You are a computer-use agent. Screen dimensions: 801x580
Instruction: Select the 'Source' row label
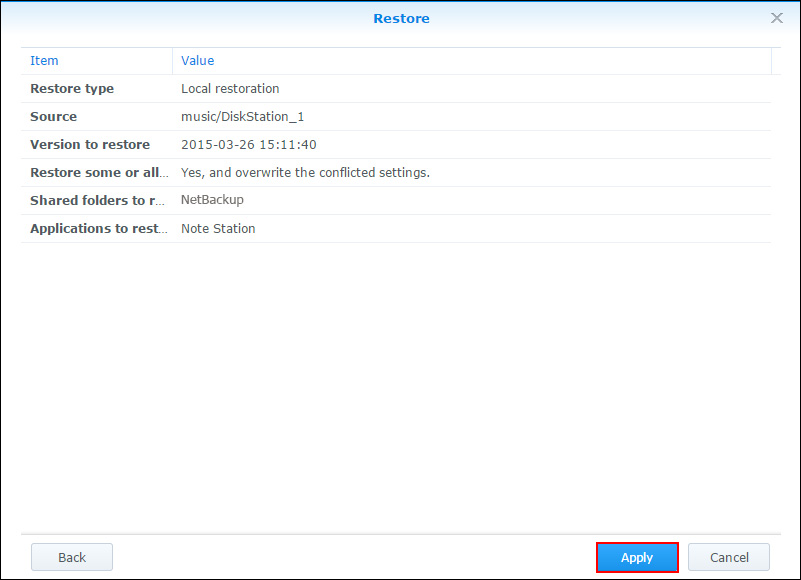pos(54,117)
